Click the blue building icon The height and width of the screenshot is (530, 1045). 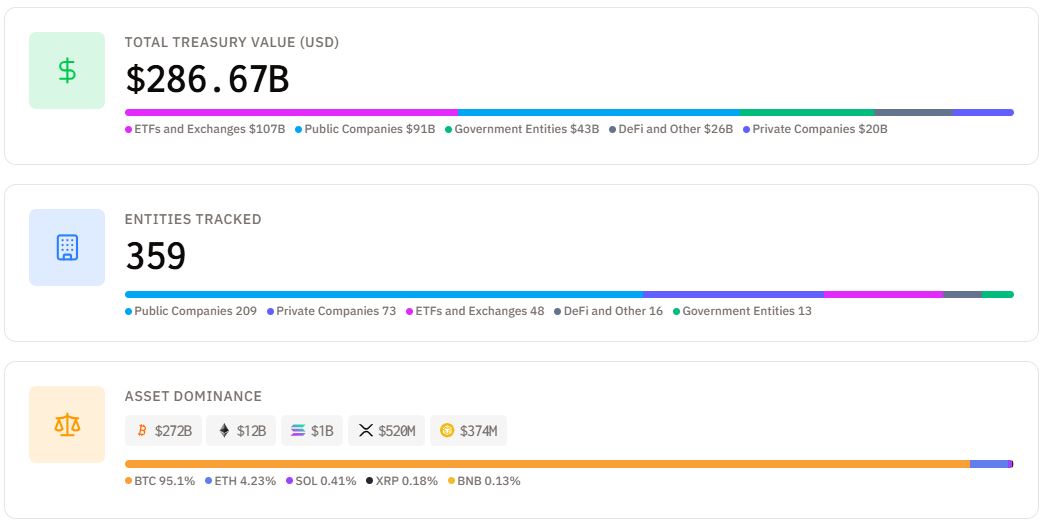point(67,248)
